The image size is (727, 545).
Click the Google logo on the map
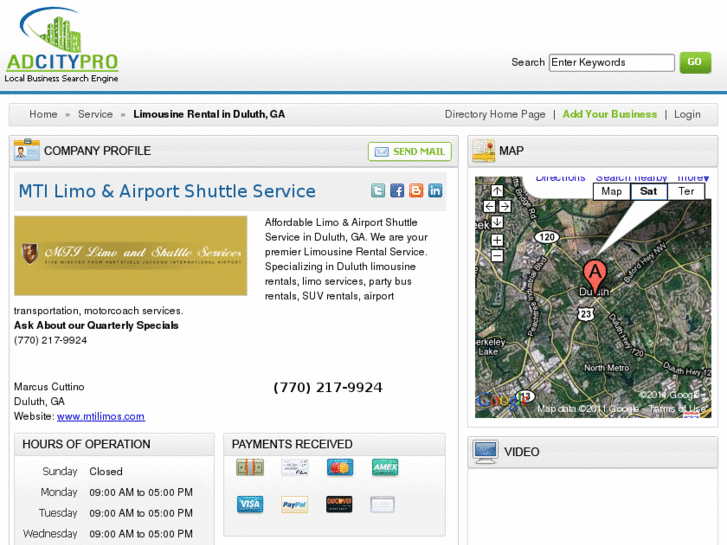pos(504,400)
